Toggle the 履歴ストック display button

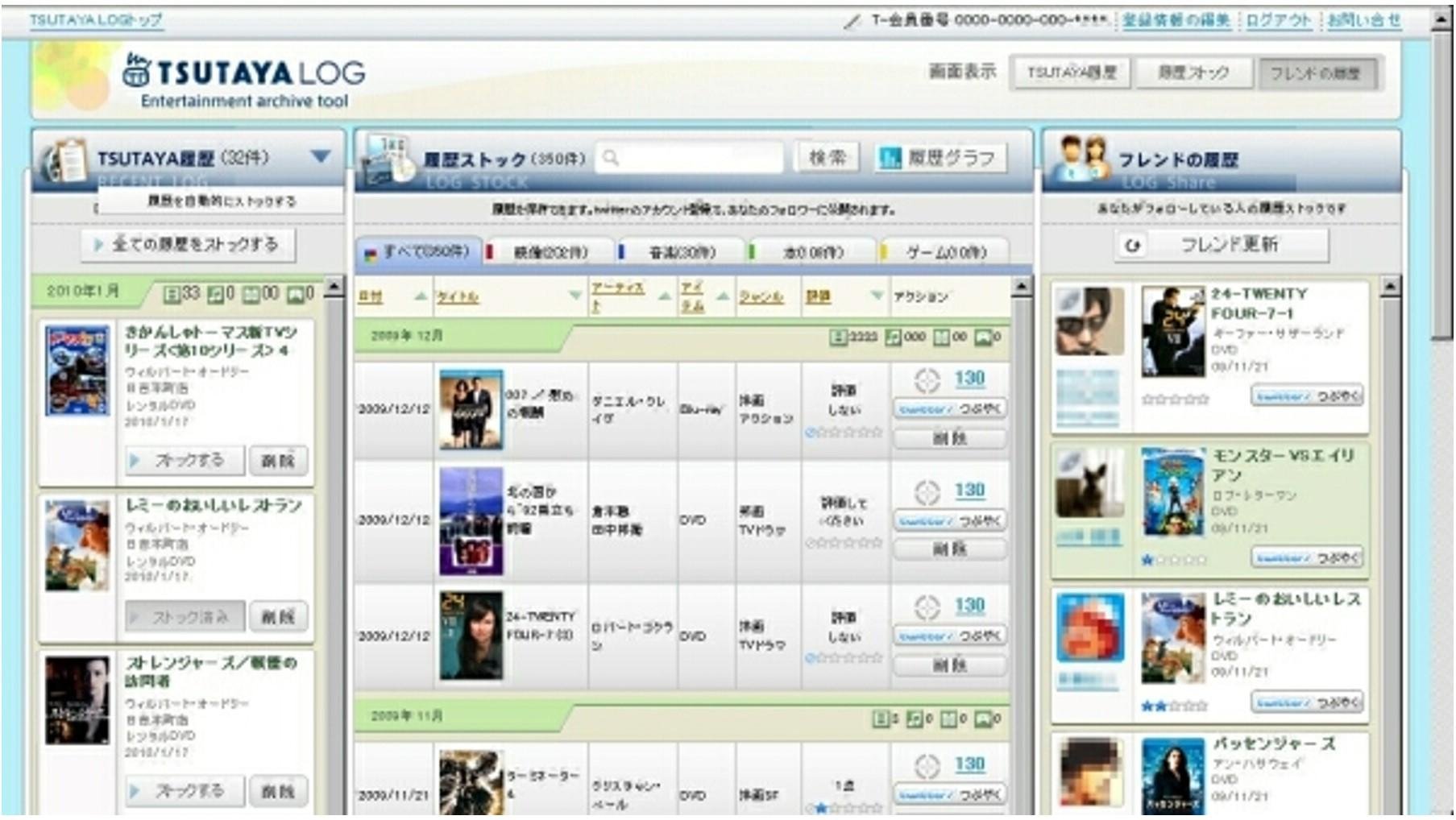tap(1193, 73)
